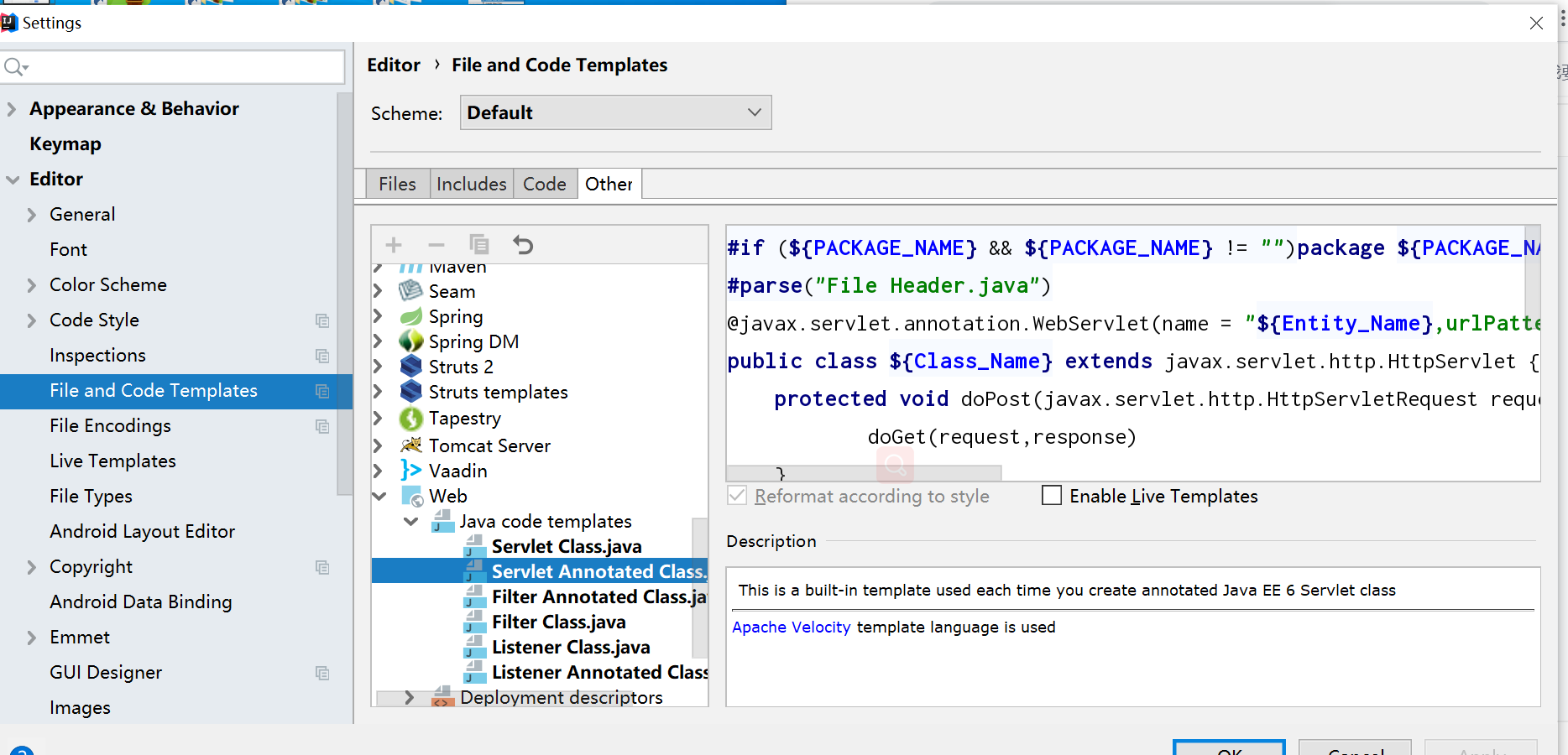Click the Listener Class.java file icon

[x=475, y=647]
